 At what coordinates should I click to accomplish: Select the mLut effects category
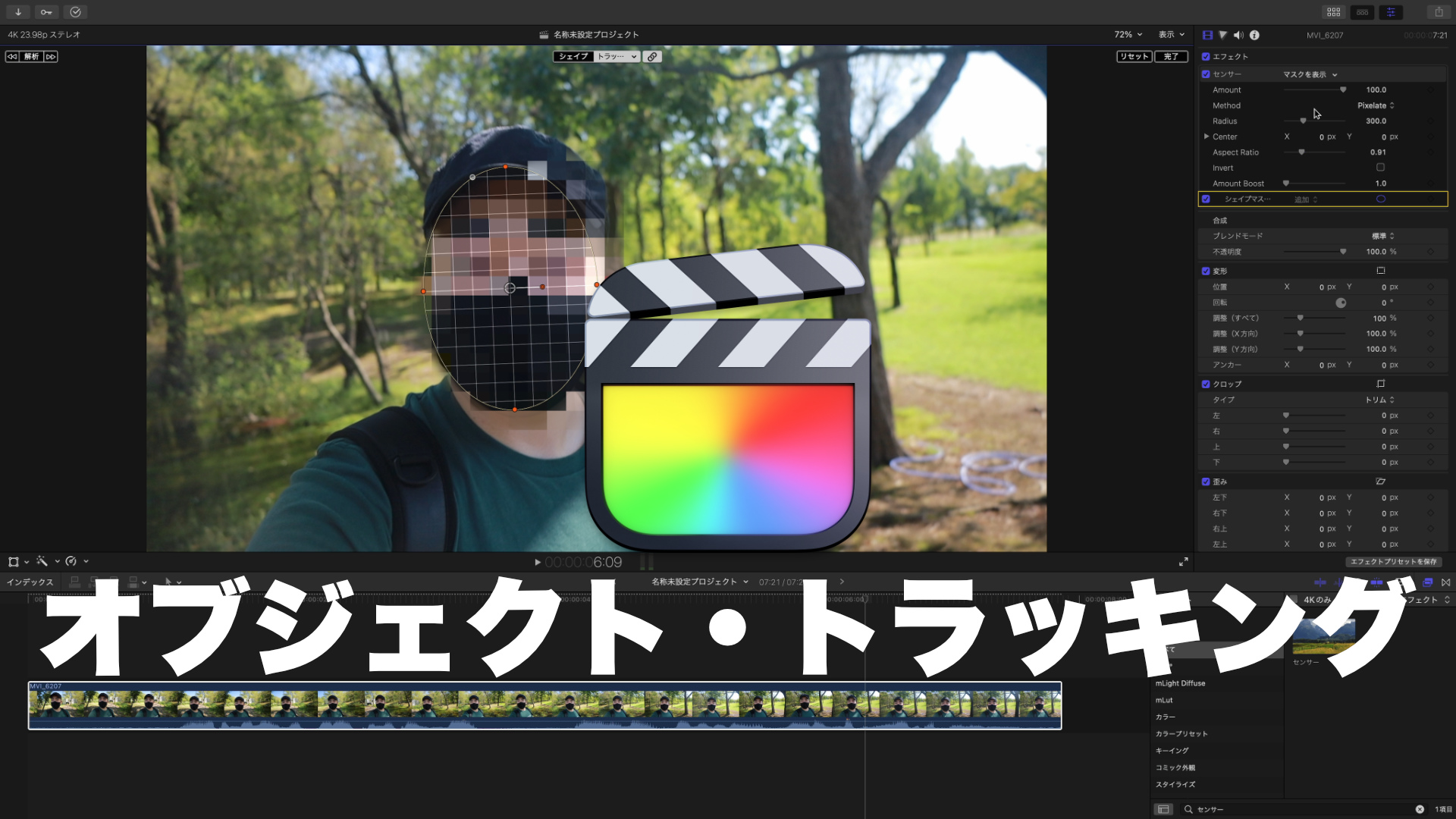coord(1164,701)
